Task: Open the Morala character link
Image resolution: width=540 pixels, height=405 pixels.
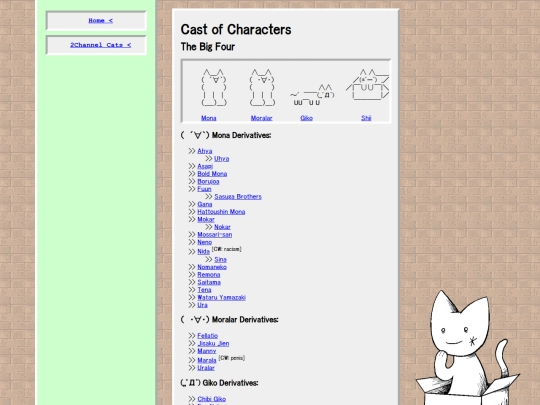Action: pyautogui.click(x=207, y=361)
